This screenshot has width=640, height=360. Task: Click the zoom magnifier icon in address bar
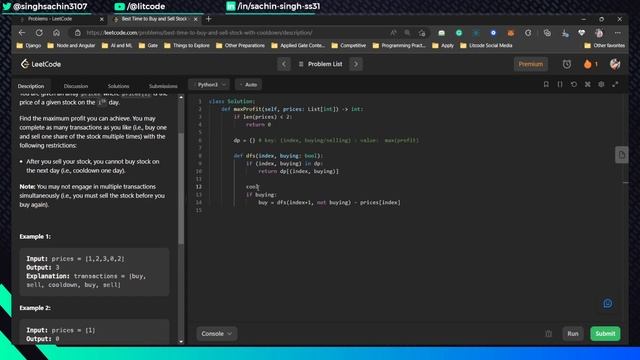[407, 33]
